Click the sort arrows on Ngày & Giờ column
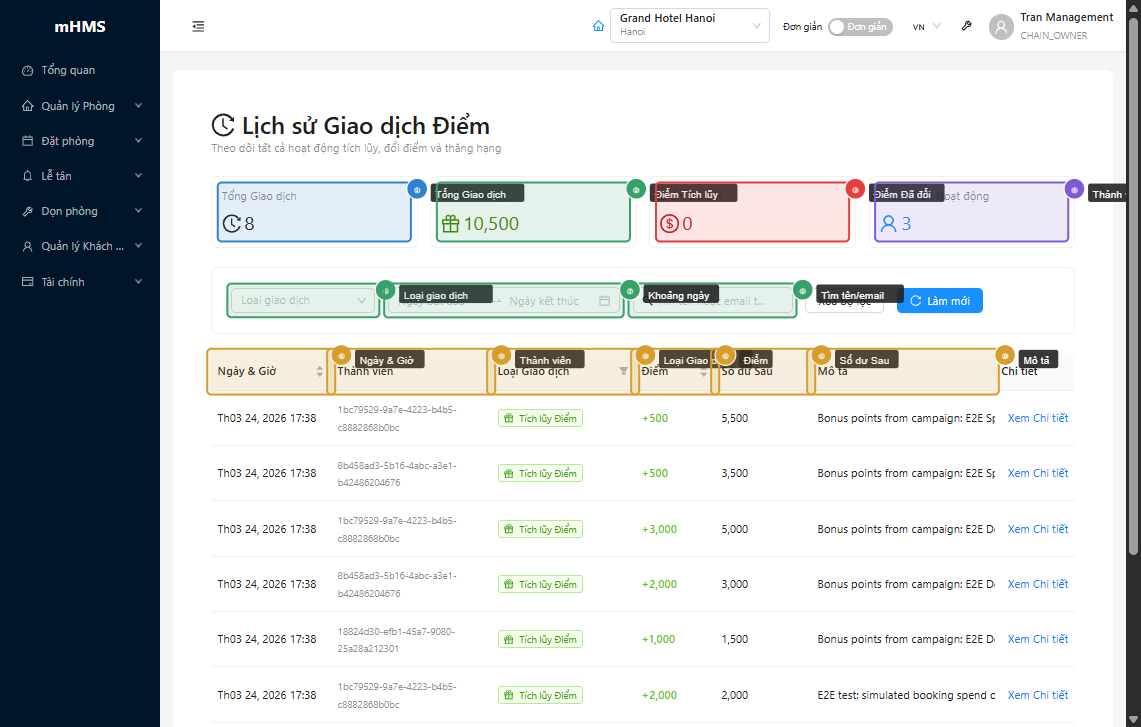The height and width of the screenshot is (727, 1141). tap(320, 371)
